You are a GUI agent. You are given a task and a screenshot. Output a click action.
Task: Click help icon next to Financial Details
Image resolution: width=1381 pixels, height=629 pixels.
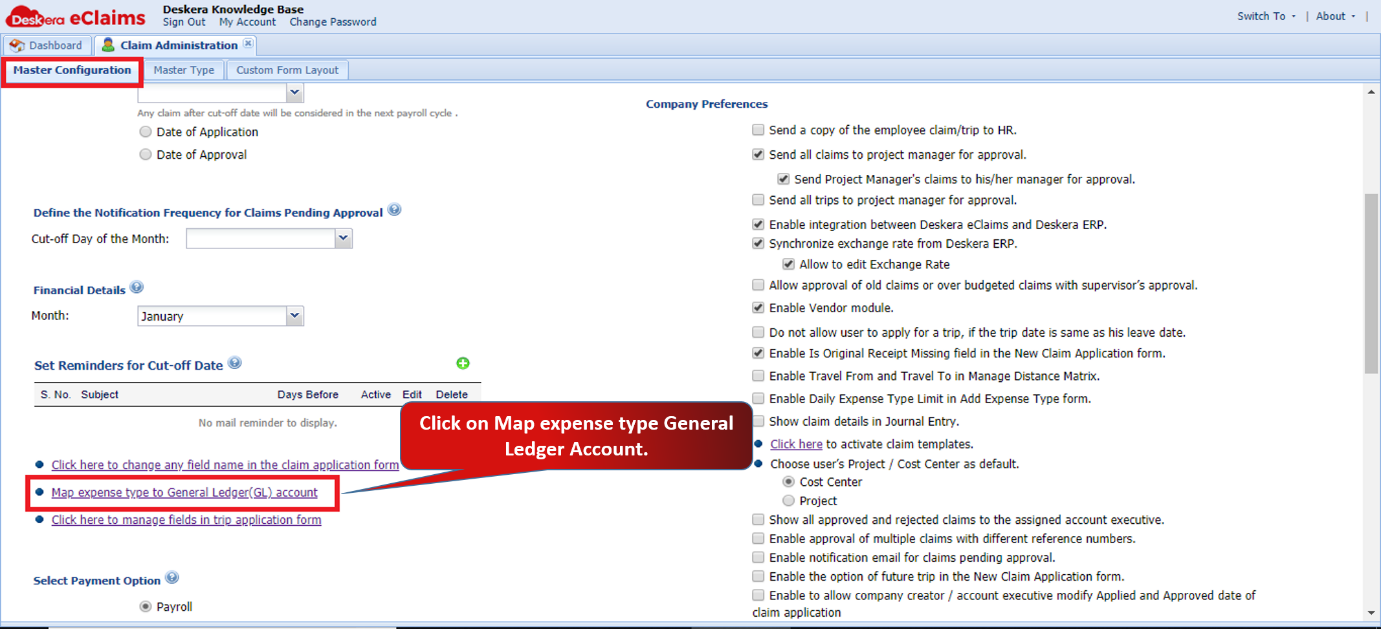tap(137, 288)
